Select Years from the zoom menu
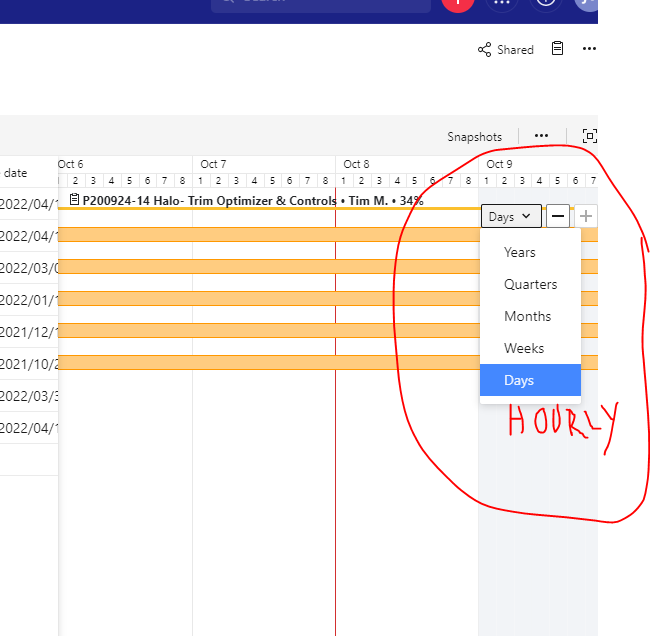Viewport: 650px width, 636px height. click(x=520, y=252)
